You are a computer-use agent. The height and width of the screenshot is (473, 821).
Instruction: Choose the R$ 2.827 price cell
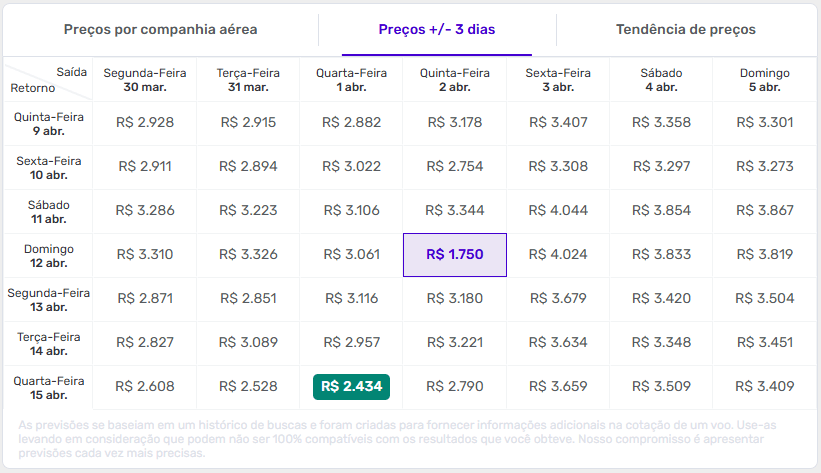145,343
